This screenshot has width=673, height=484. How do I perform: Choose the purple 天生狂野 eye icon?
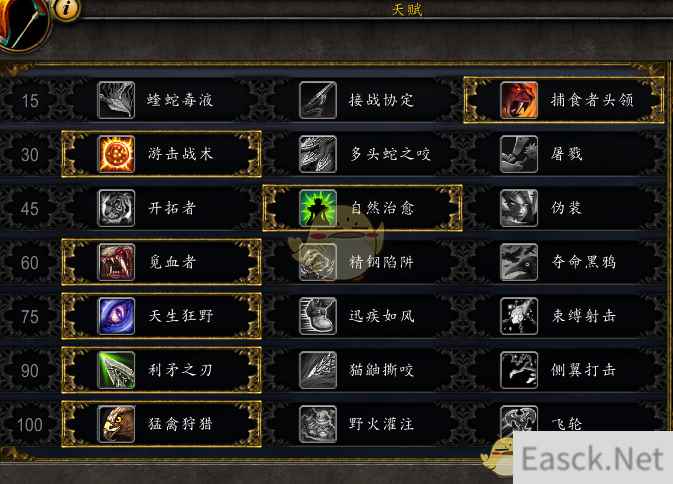click(x=116, y=316)
